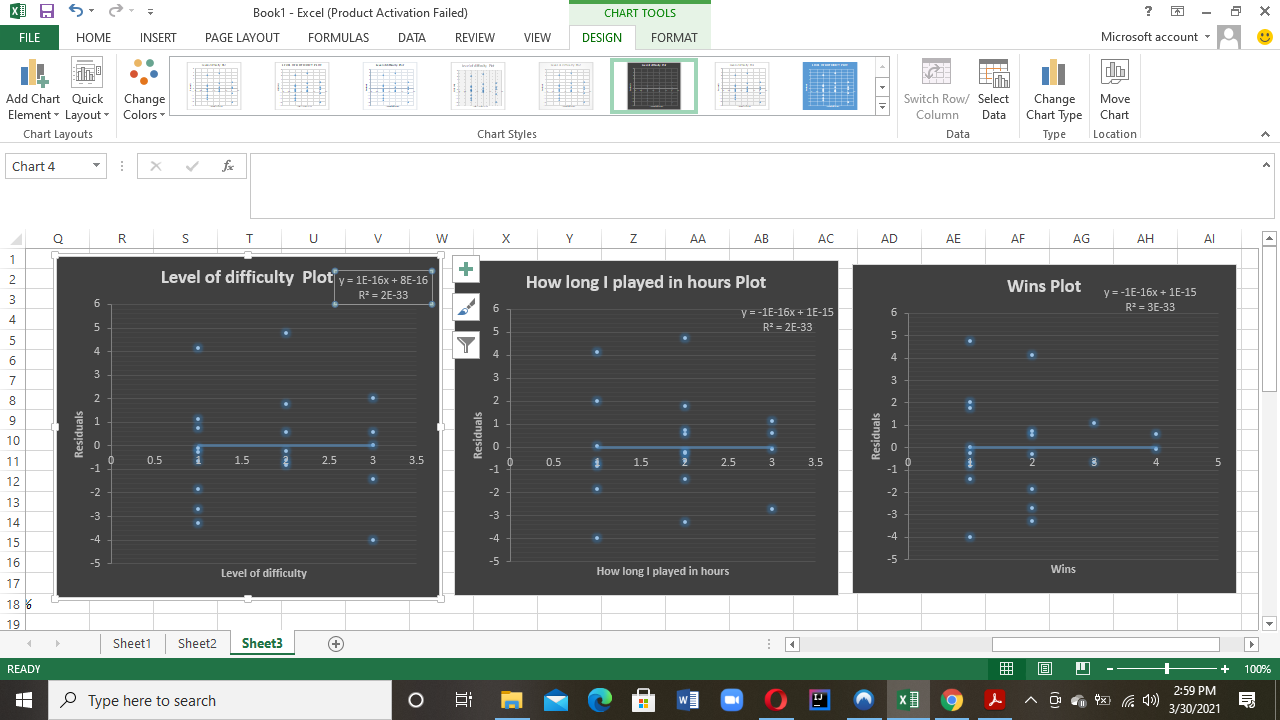Open Excel Help question mark
The height and width of the screenshot is (720, 1280).
click(1147, 12)
